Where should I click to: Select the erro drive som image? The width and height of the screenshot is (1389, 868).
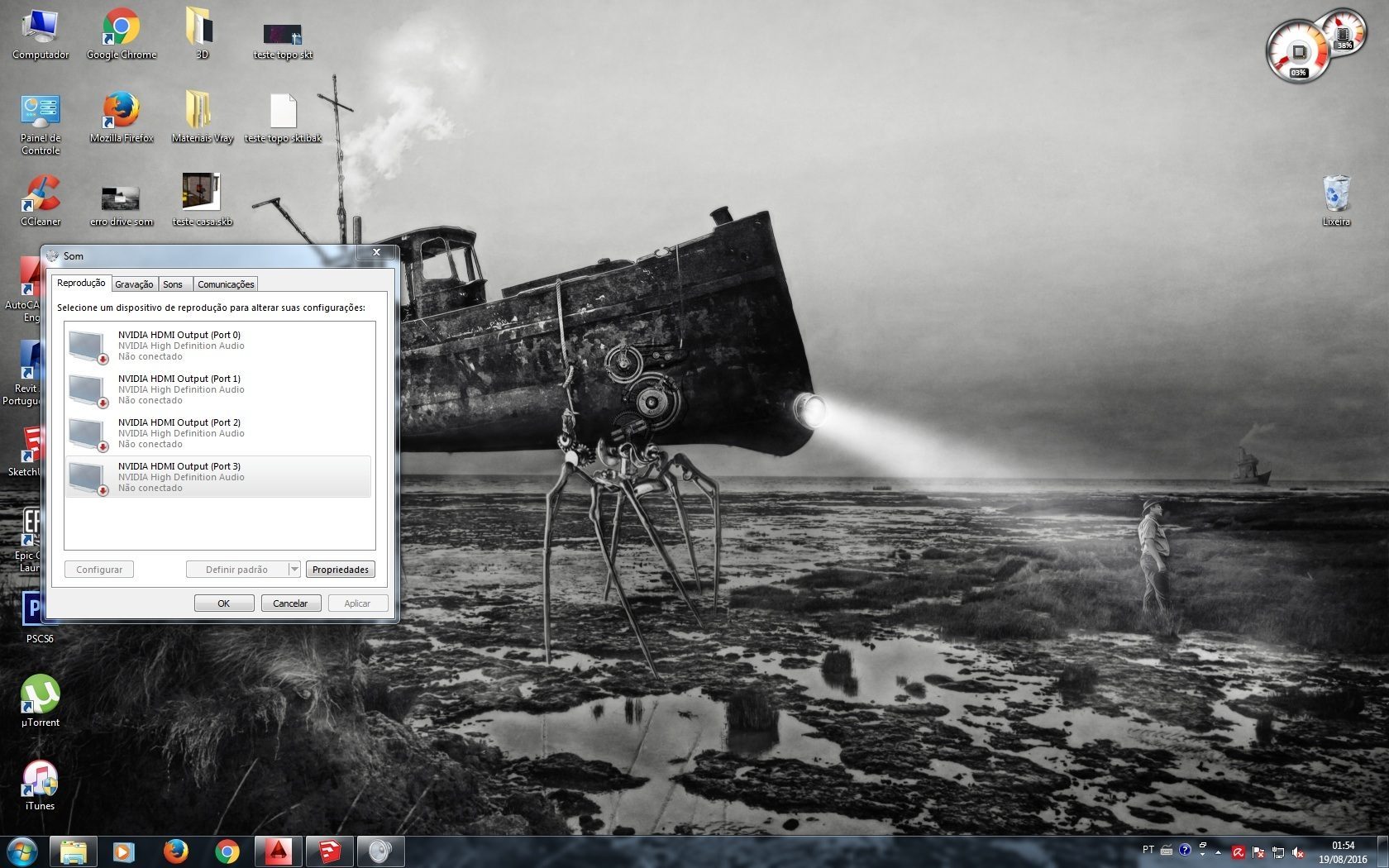point(121,205)
